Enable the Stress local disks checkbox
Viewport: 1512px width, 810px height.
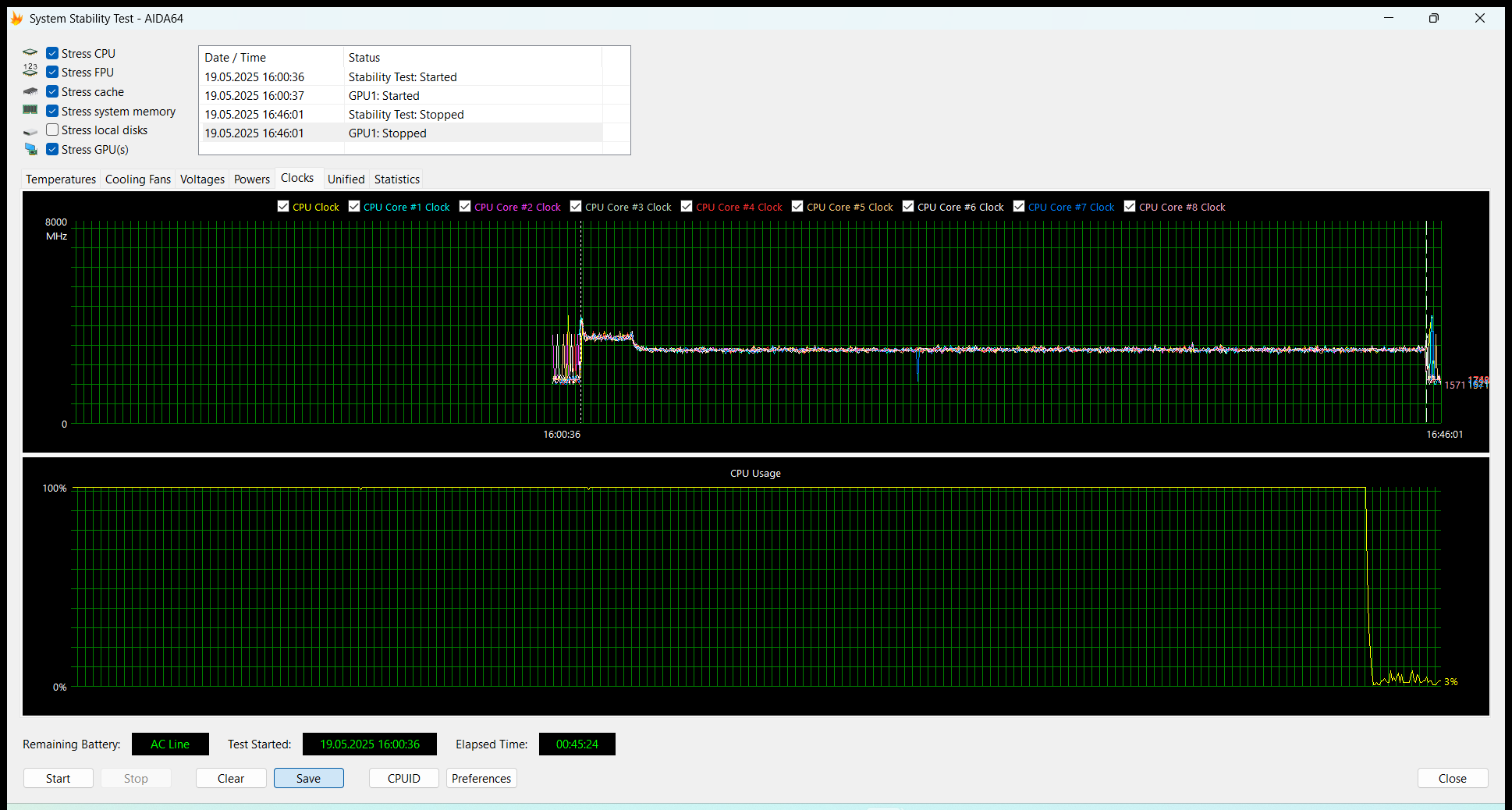pos(52,130)
